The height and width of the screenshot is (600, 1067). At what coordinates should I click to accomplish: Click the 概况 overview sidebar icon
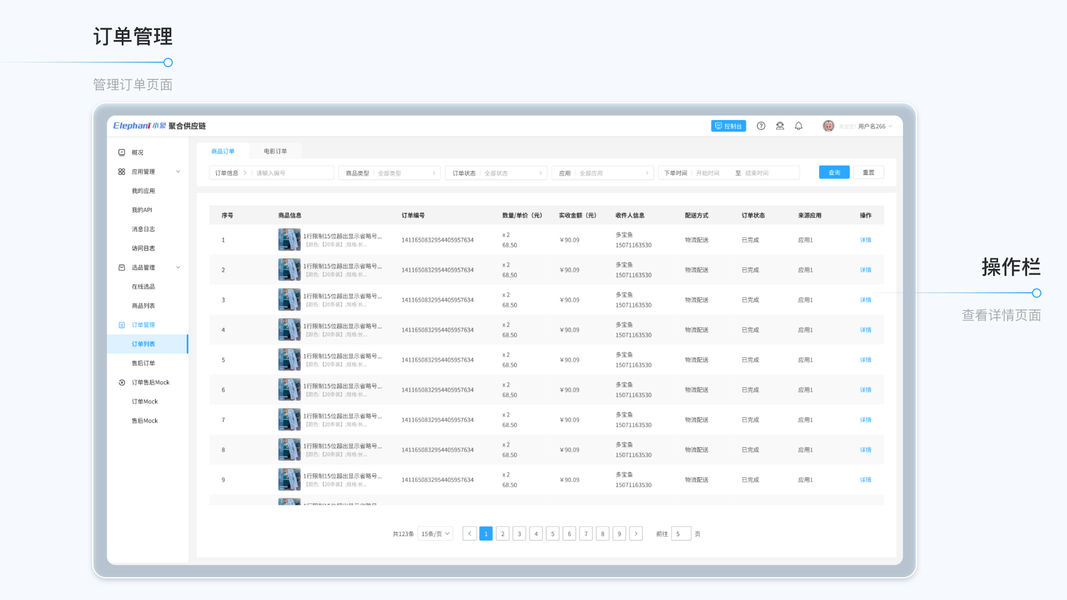point(122,152)
